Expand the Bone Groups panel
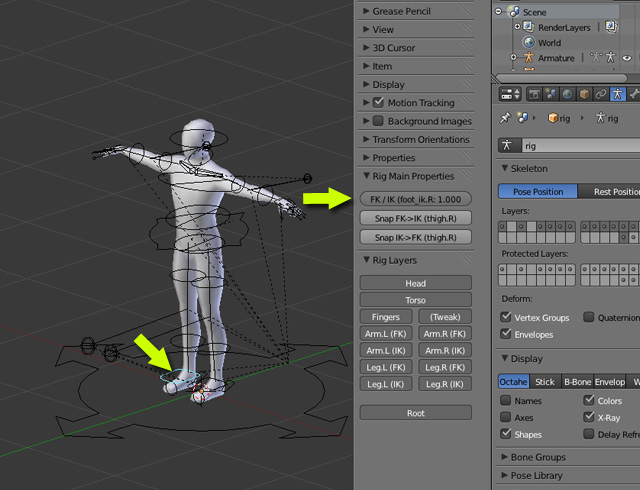Viewport: 640px width, 490px height. [x=569, y=457]
